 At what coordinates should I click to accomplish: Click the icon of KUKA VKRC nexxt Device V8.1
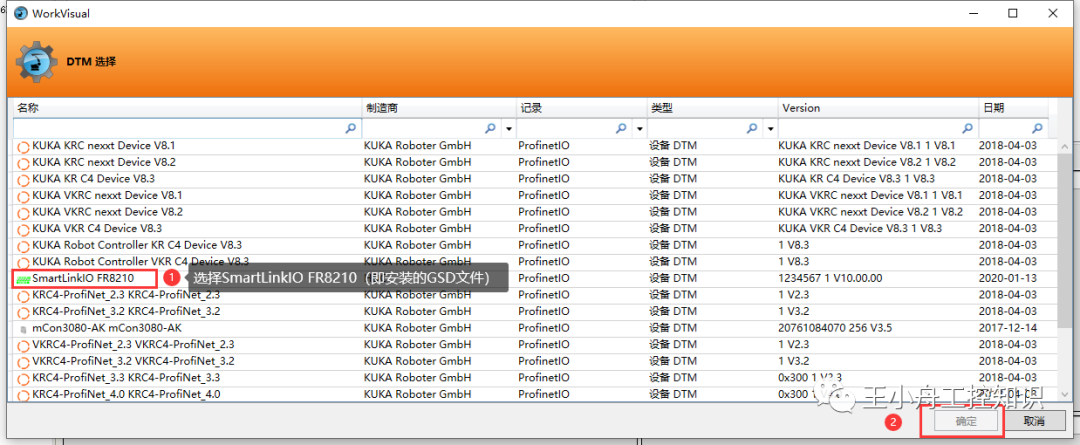[x=23, y=196]
